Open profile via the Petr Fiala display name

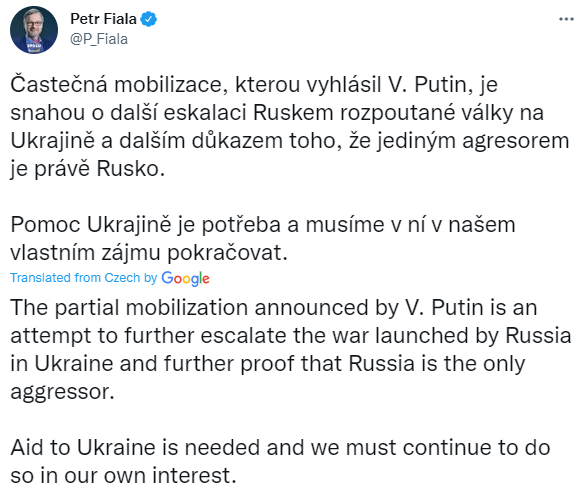103,19
